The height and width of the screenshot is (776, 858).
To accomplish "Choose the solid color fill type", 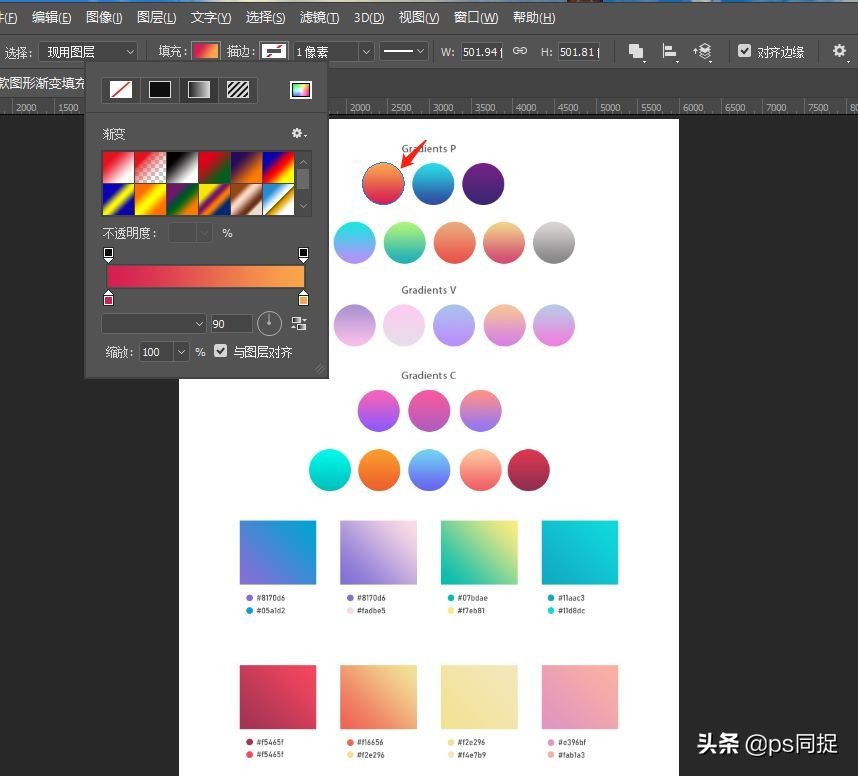I will [160, 90].
